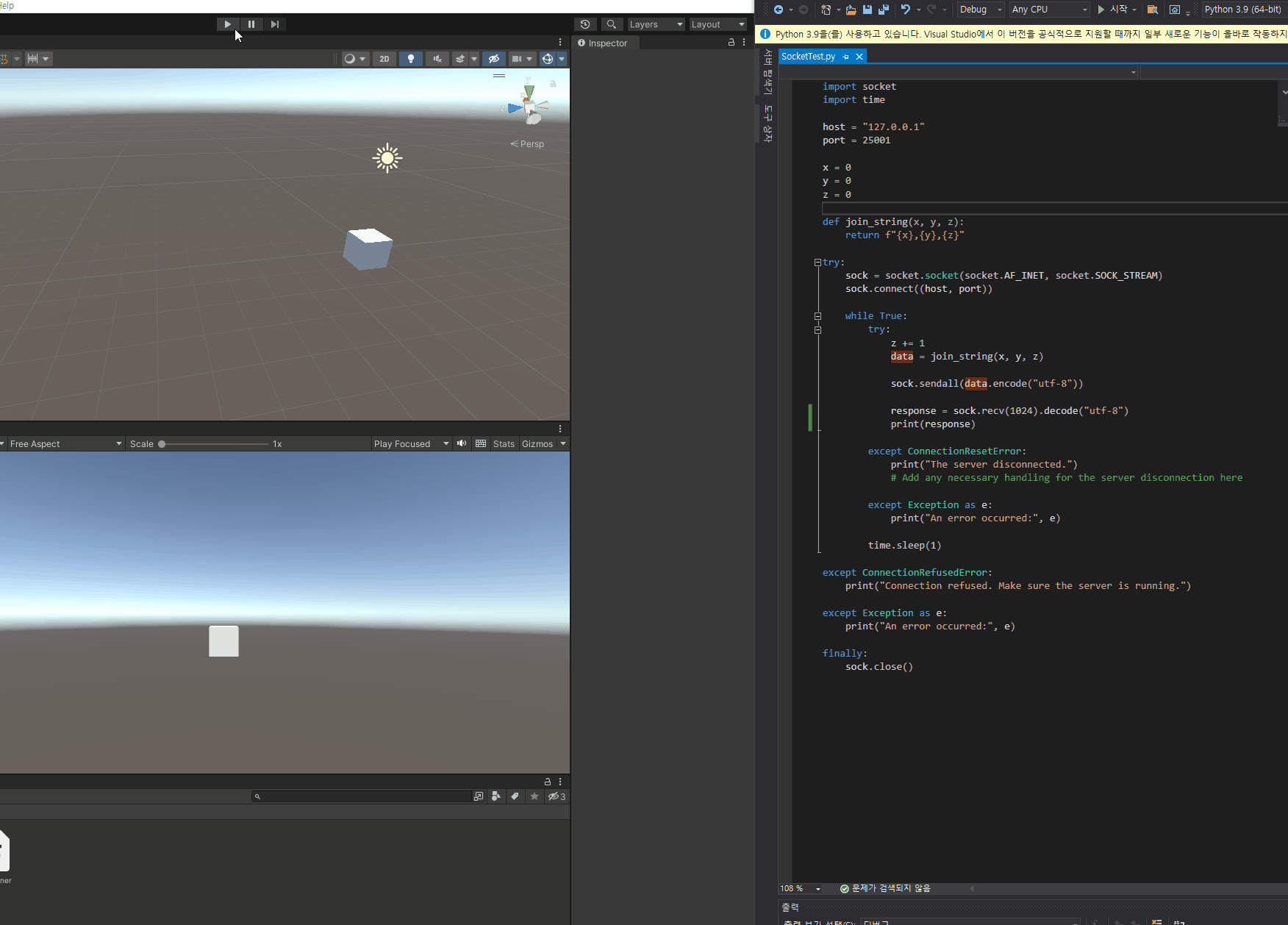Open Unity undo history
The height and width of the screenshot is (925, 1288).
[585, 24]
